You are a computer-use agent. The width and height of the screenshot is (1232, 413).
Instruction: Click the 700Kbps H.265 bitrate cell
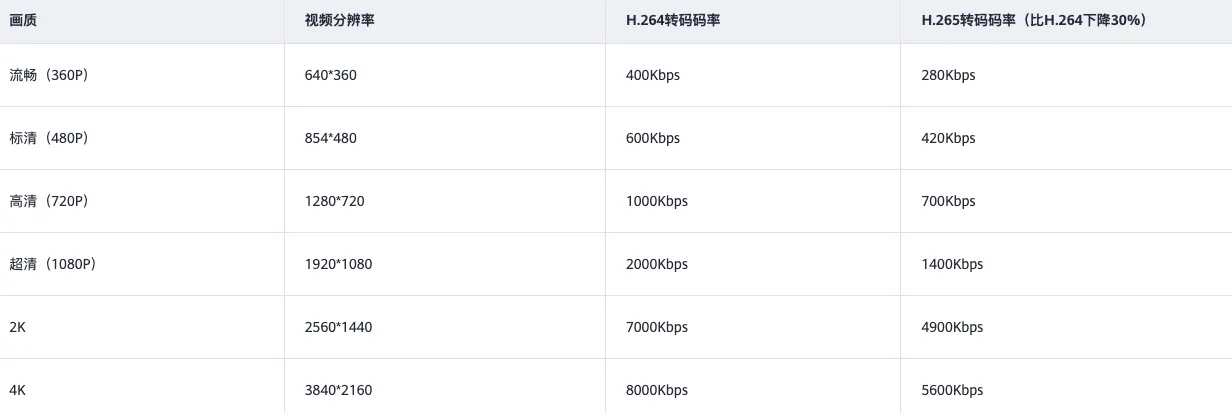[948, 201]
